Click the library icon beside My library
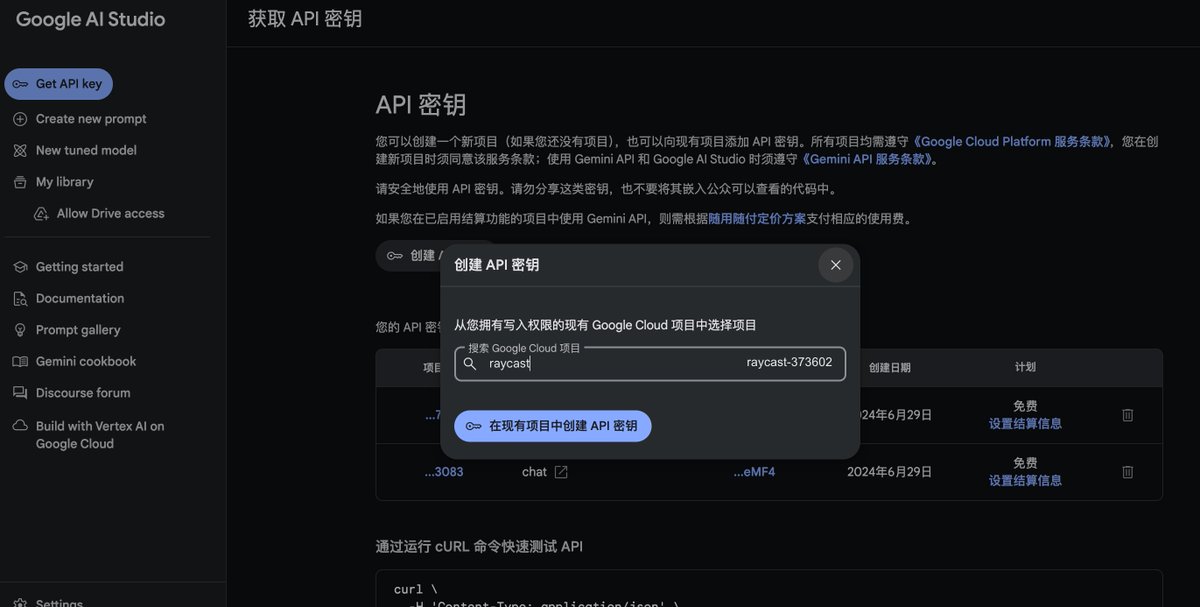 tap(20, 182)
